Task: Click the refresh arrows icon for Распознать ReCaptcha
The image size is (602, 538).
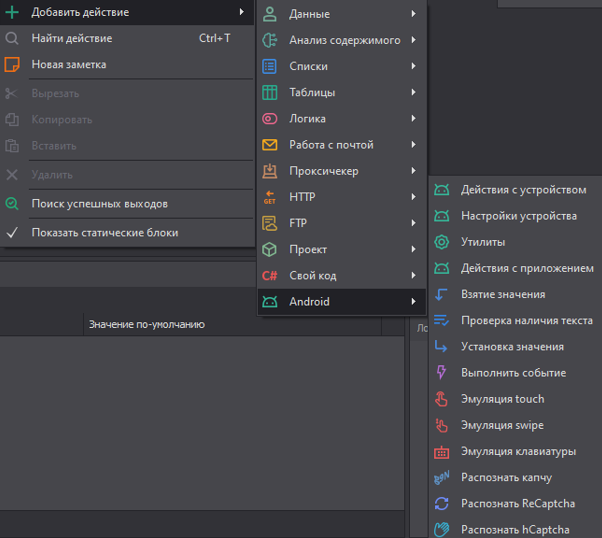Action: 442,503
